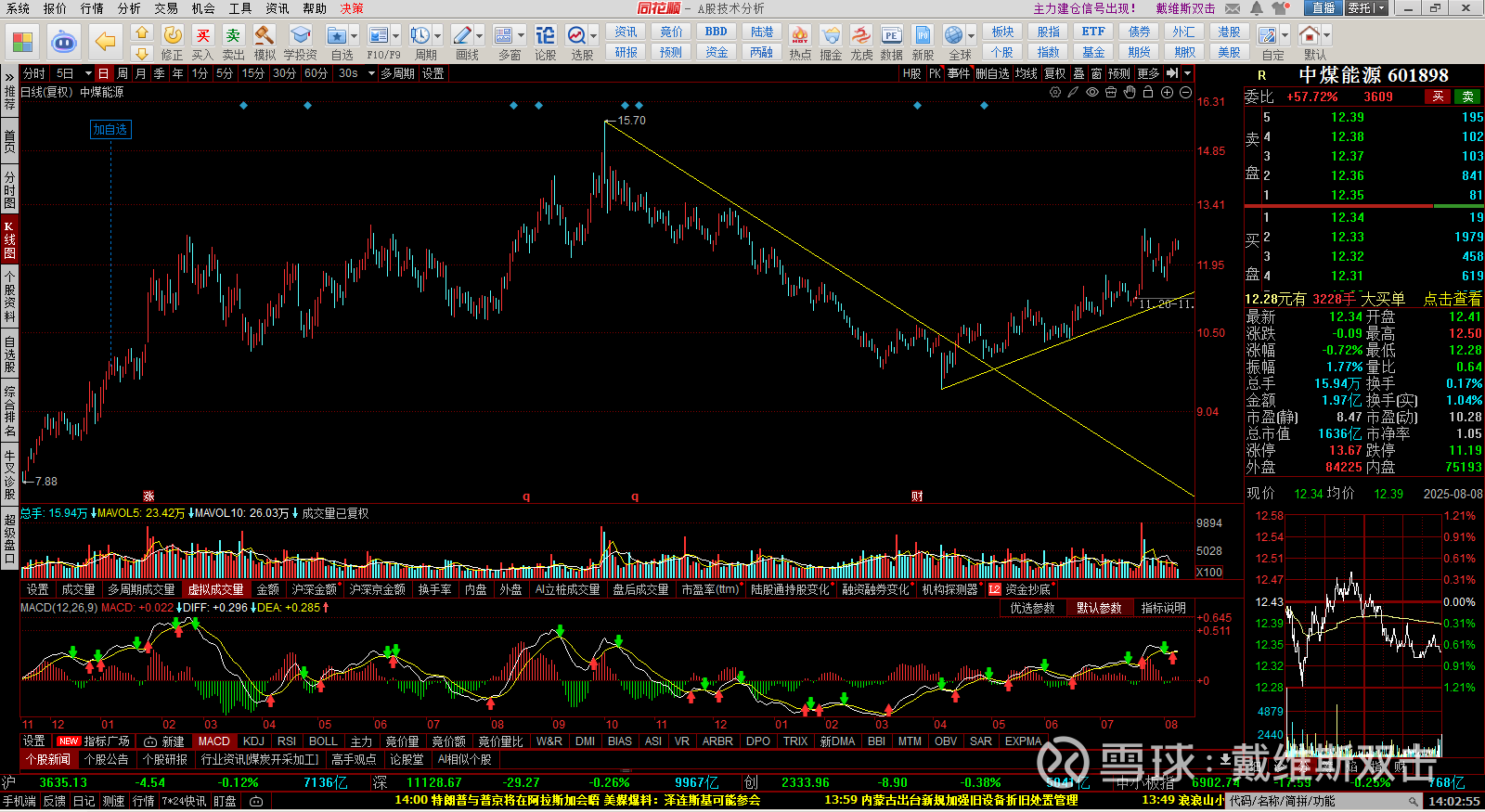
Task: Switch to the BOLL indicator tab
Action: 323,741
